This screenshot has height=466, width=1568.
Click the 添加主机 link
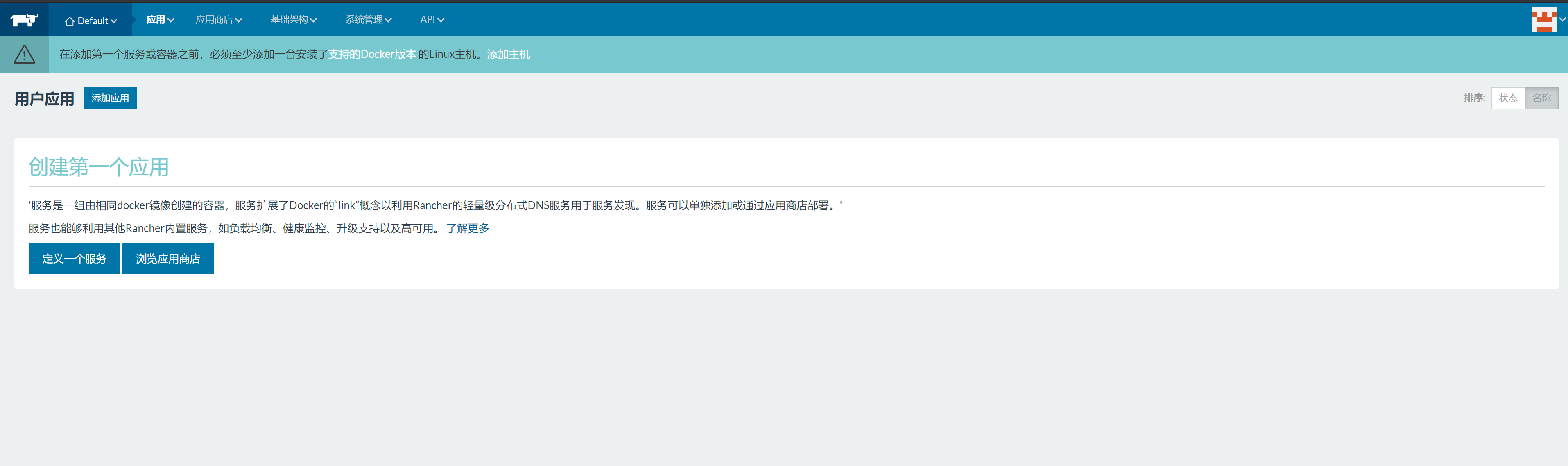point(508,54)
